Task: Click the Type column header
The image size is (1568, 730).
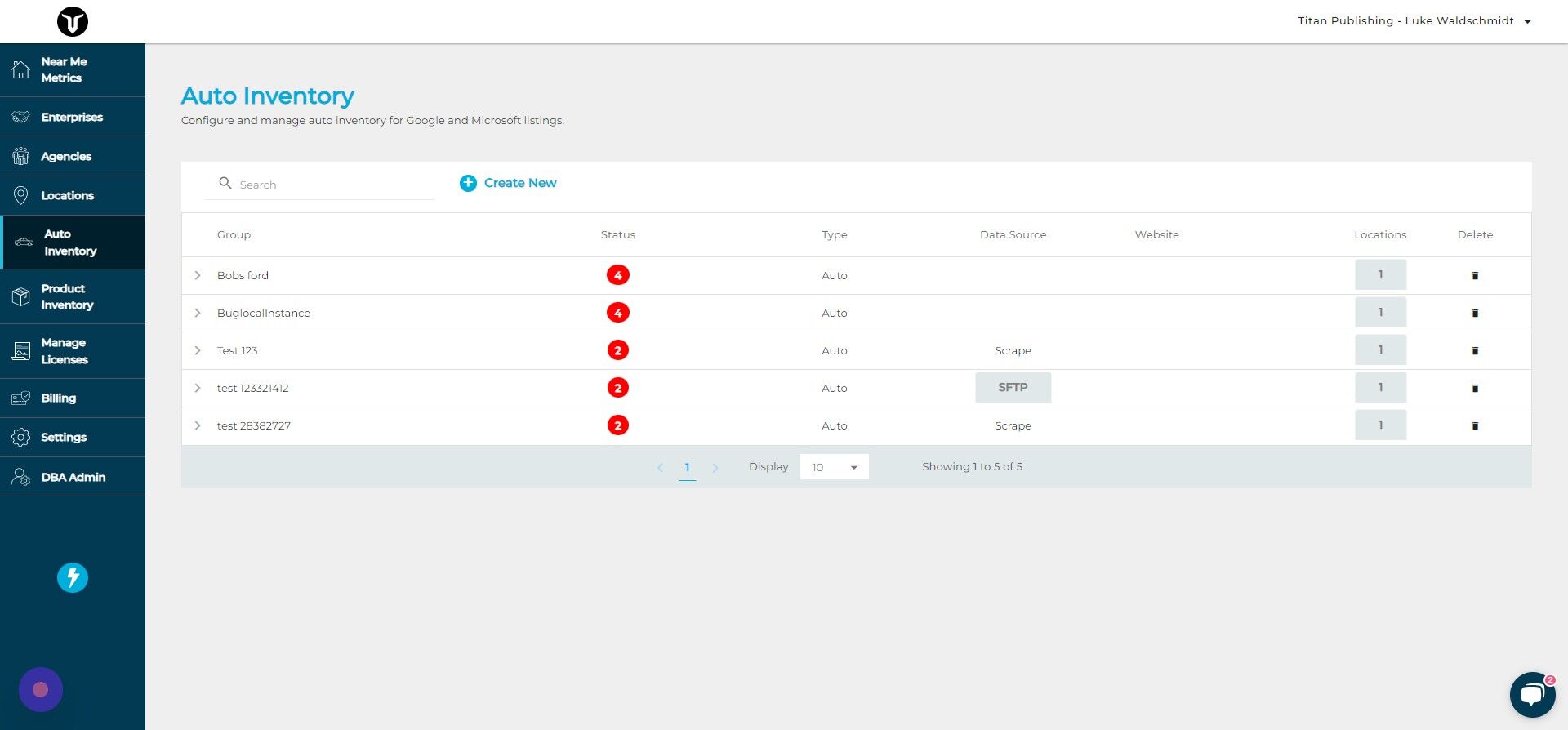Action: point(835,234)
